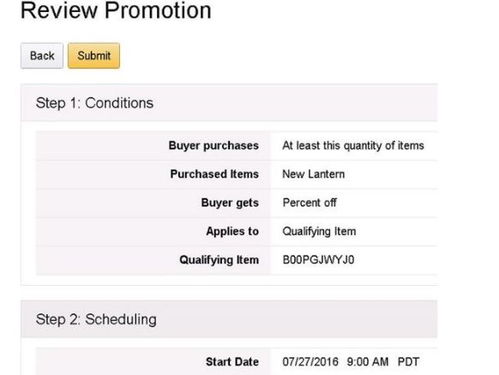Select the PDT timezone text
Image resolution: width=499 pixels, height=375 pixels.
pos(408,362)
